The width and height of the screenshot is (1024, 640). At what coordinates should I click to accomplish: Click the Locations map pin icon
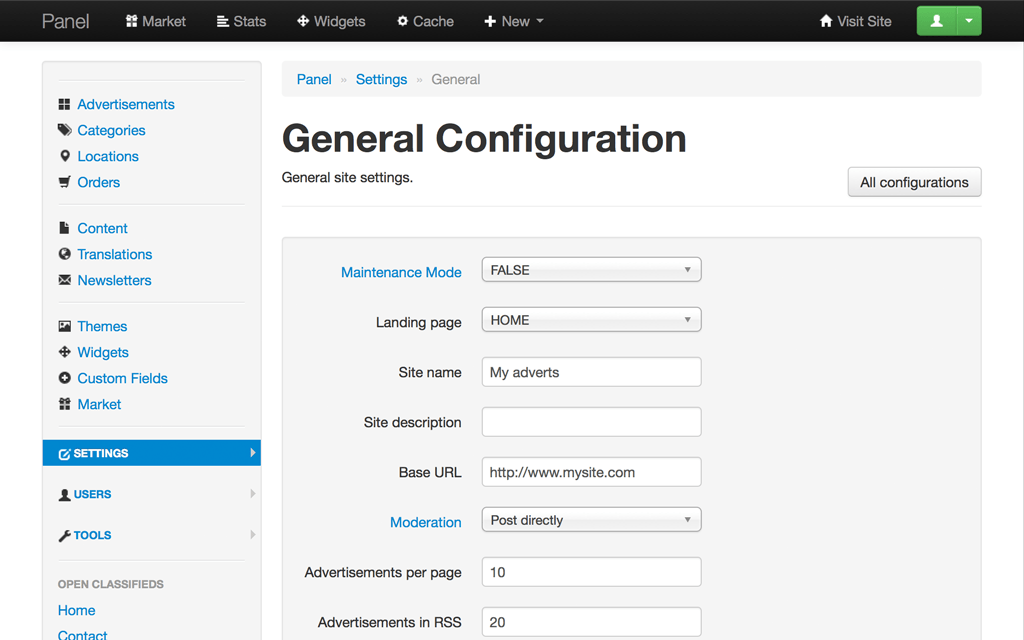64,156
